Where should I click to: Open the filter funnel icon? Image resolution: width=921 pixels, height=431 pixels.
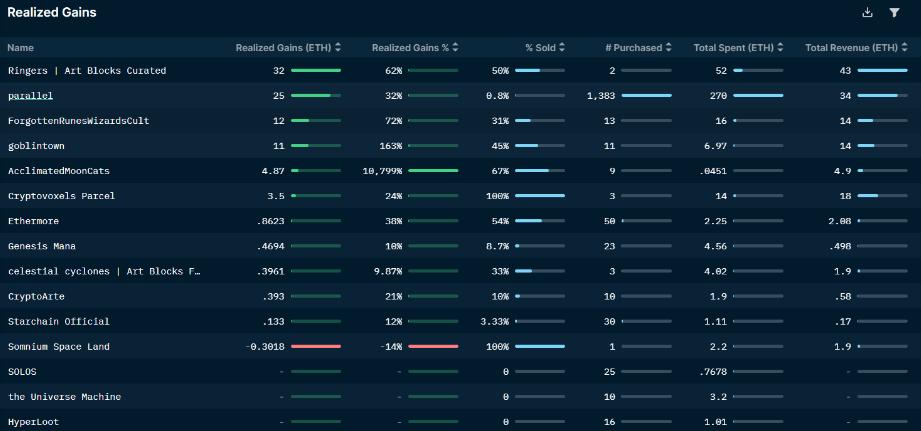(894, 13)
